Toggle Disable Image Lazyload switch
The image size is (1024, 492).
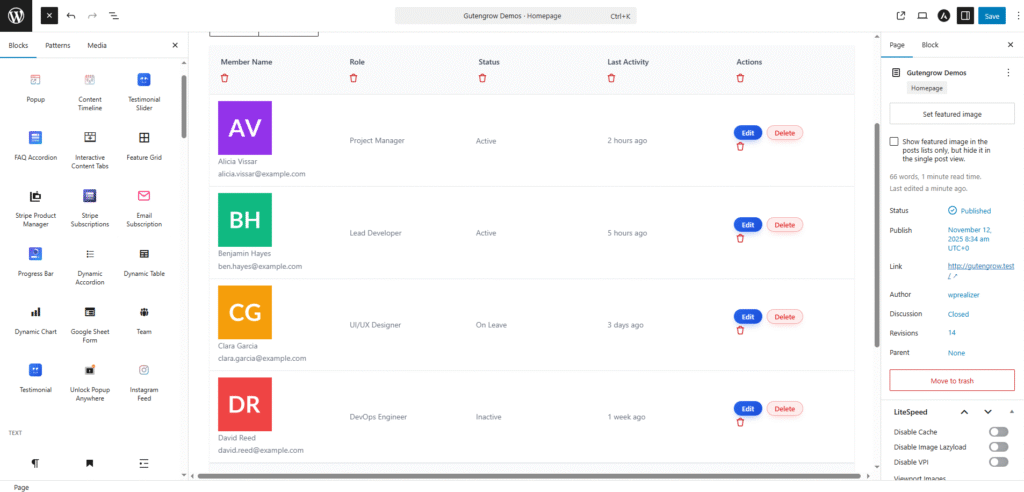point(999,447)
